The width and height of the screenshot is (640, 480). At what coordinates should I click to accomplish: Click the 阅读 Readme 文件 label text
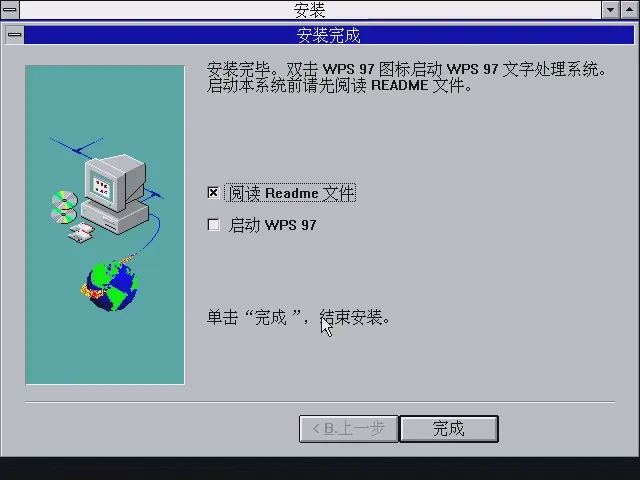tap(290, 193)
